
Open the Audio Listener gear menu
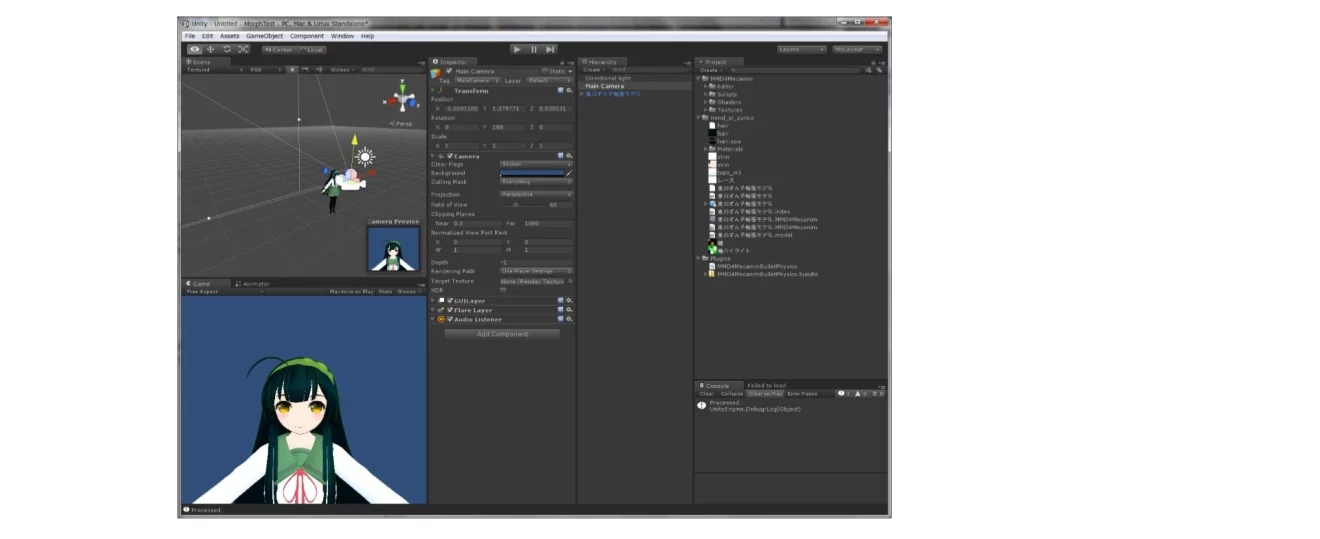click(x=569, y=319)
